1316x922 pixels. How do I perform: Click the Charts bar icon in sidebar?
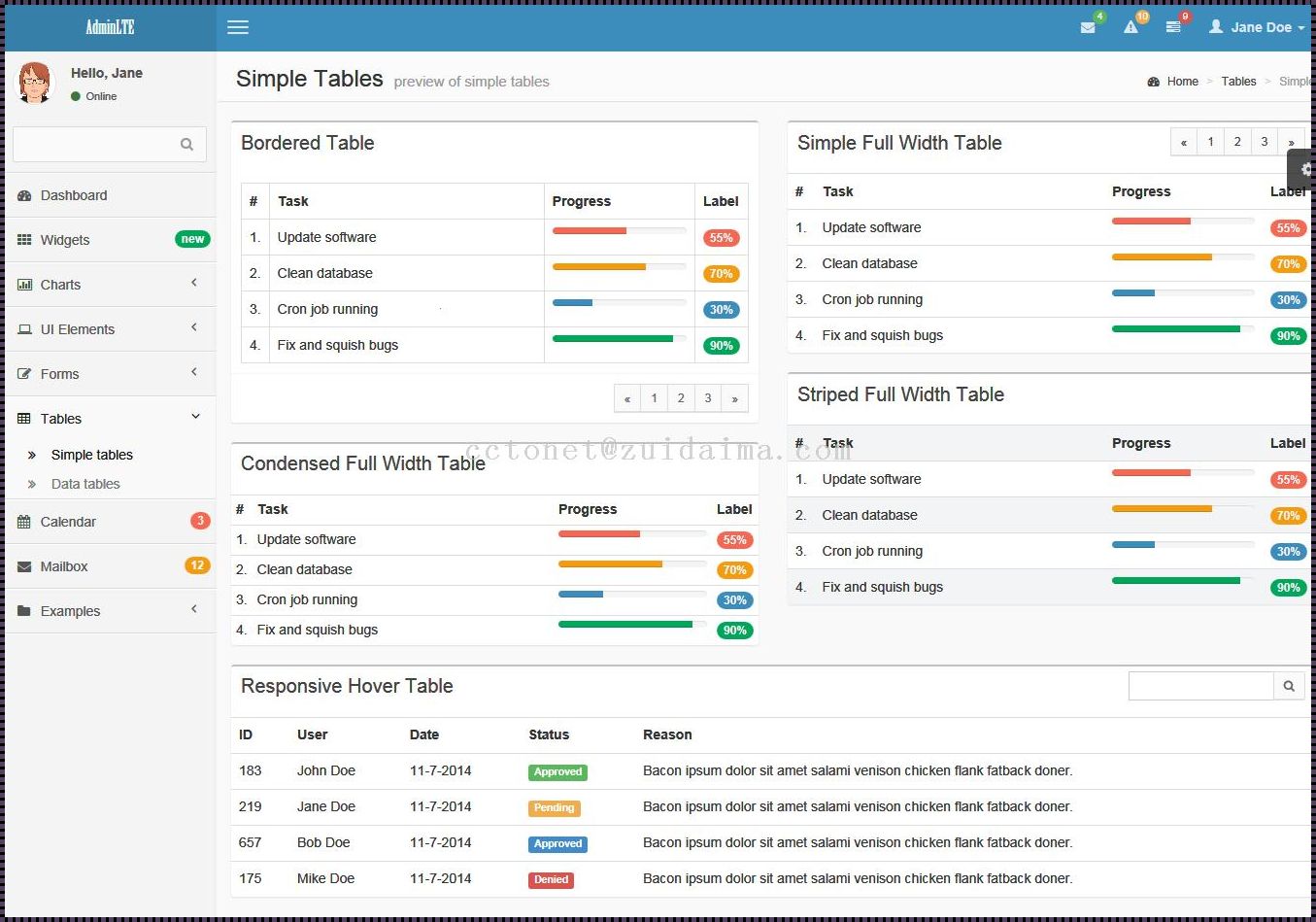[x=24, y=285]
